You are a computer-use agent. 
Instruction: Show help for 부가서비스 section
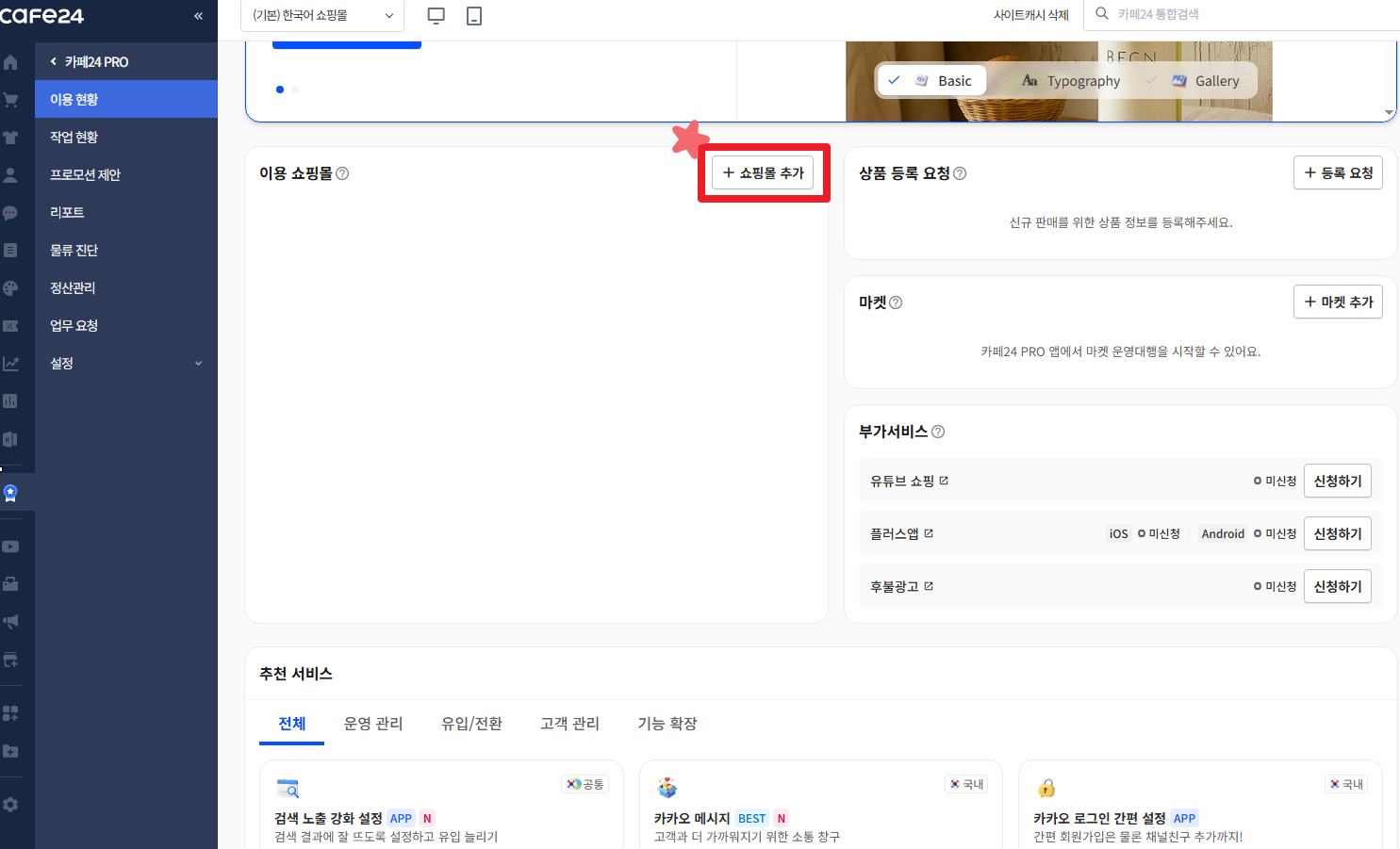coord(938,432)
